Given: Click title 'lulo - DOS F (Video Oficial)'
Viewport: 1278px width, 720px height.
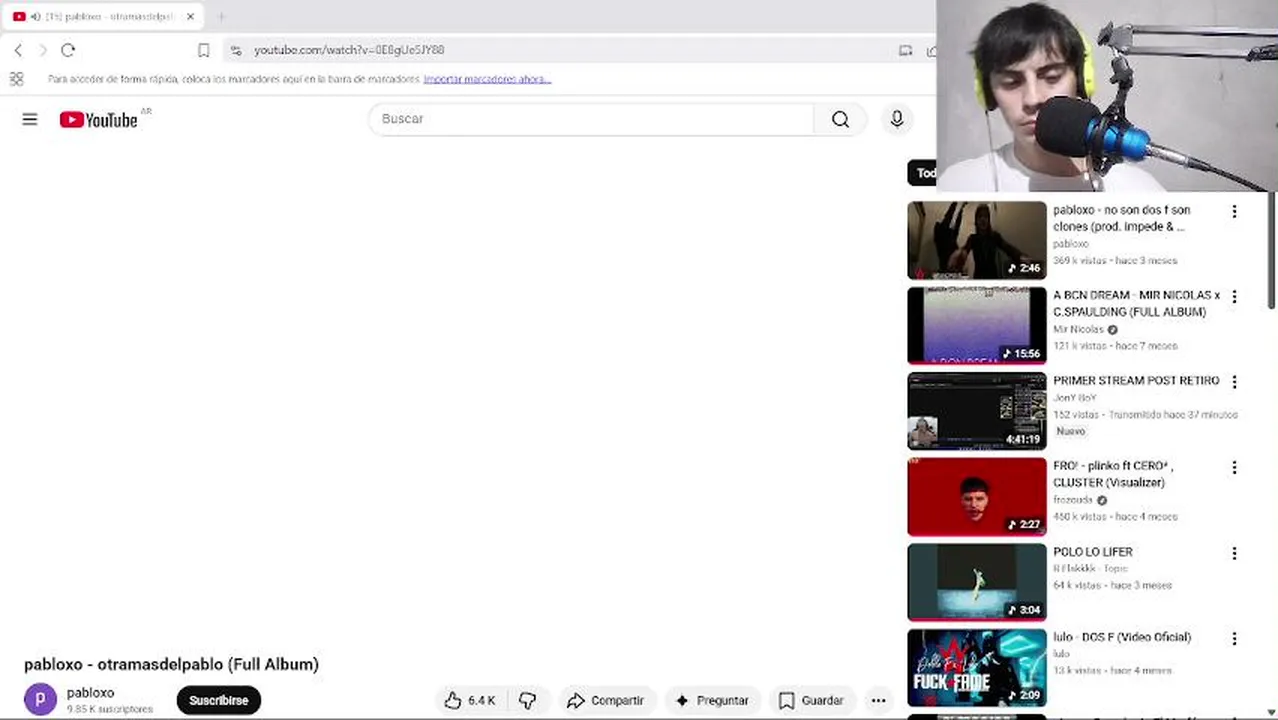Looking at the screenshot, I should click(1122, 637).
